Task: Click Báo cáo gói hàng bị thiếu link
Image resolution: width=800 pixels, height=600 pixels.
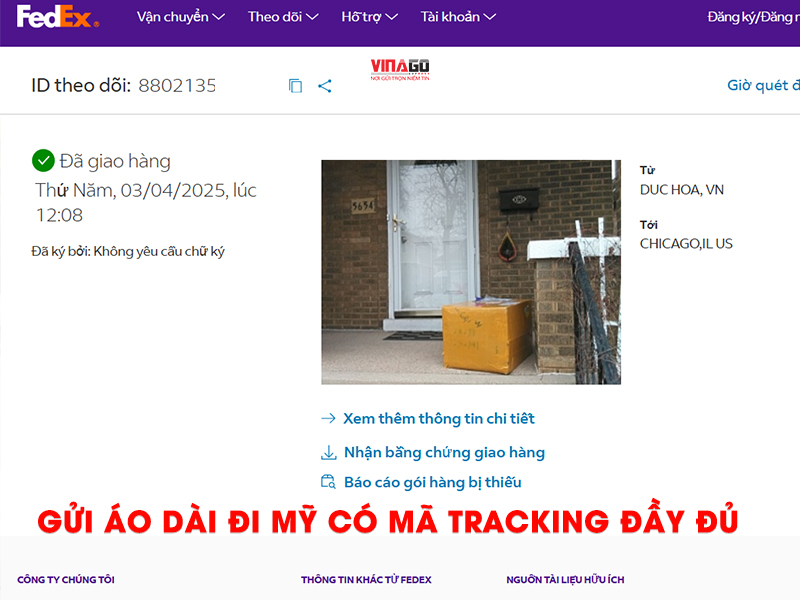Action: 433,482
